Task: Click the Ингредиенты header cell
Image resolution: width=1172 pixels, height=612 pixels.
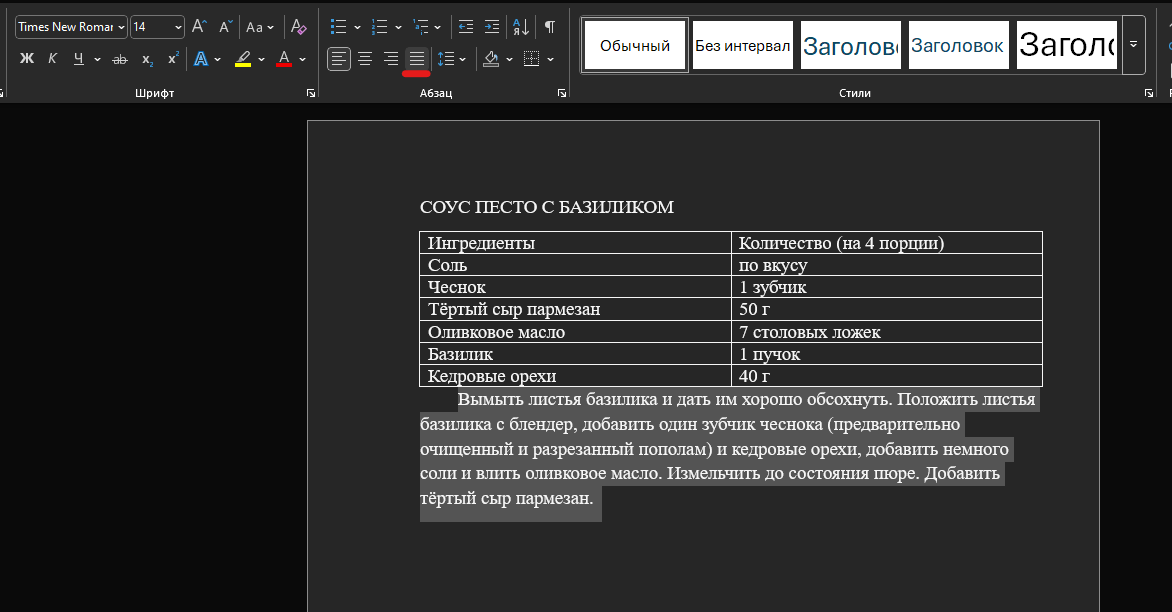Action: point(575,243)
